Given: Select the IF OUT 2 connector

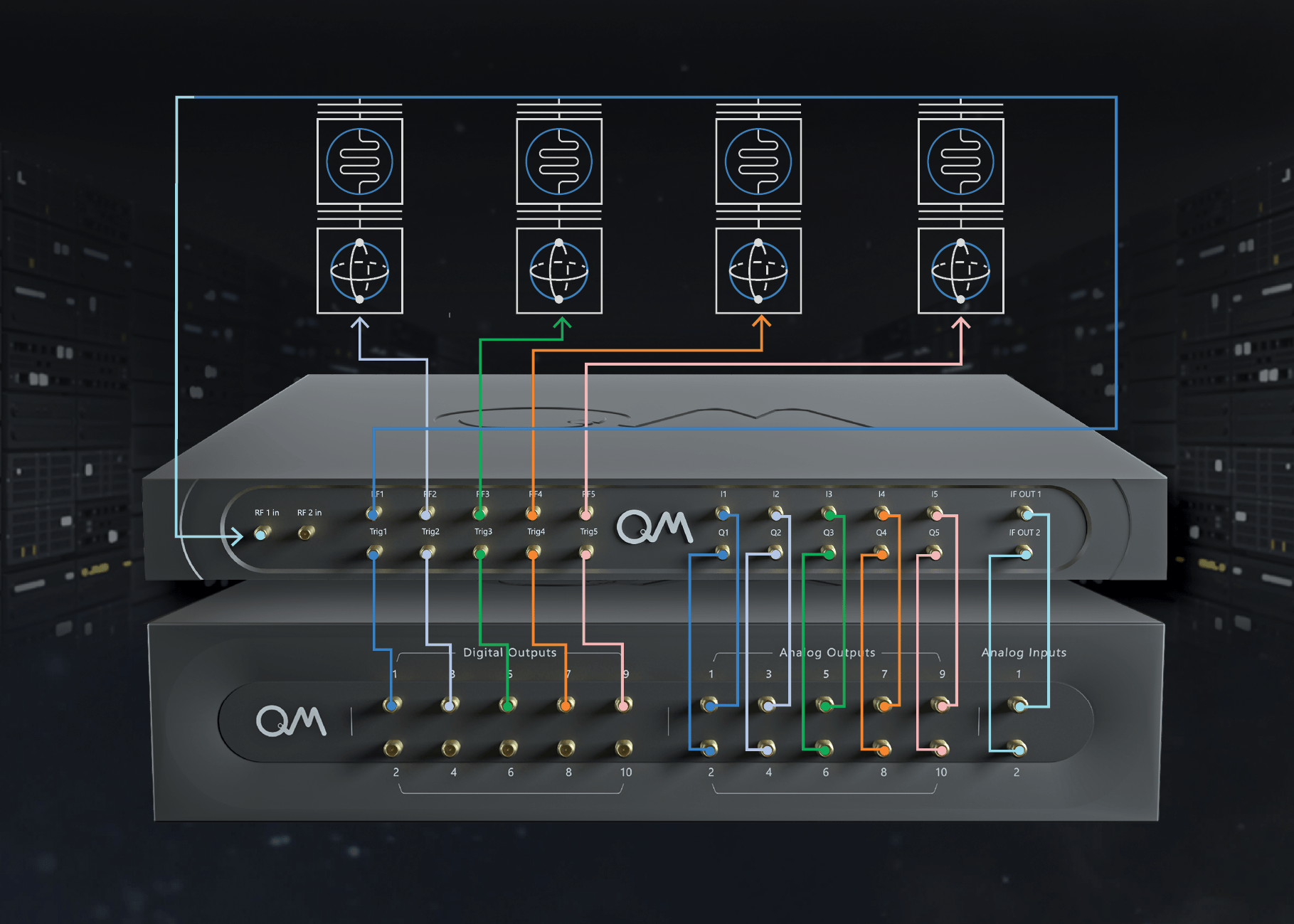Looking at the screenshot, I should (x=1025, y=553).
